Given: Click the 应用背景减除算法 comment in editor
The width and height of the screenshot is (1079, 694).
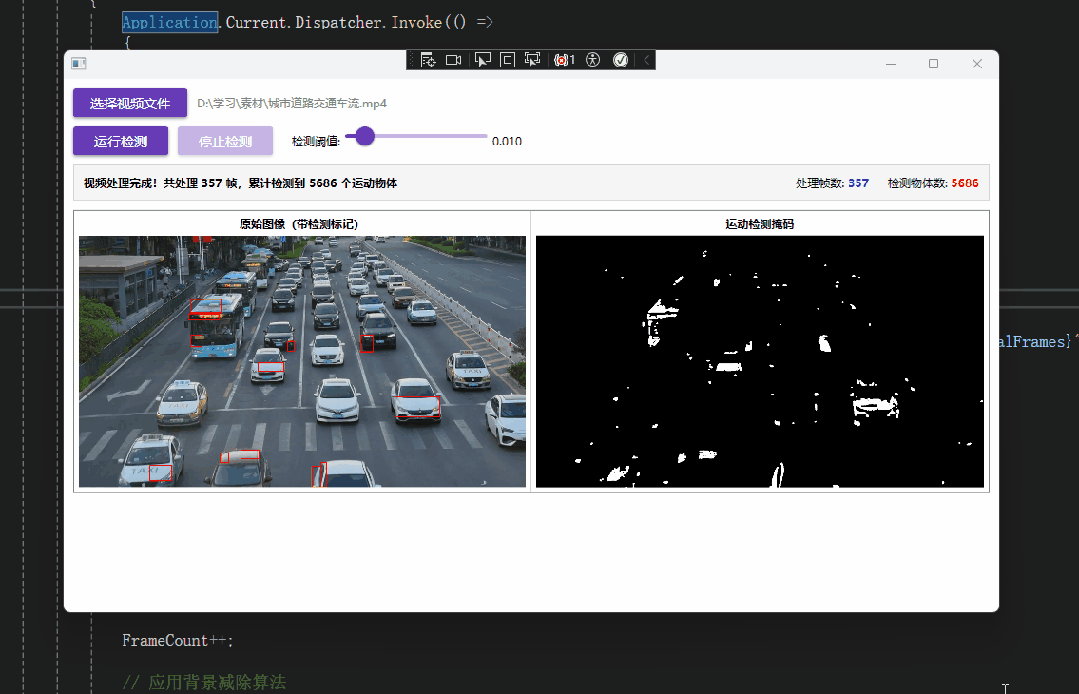Looking at the screenshot, I should (x=204, y=682).
